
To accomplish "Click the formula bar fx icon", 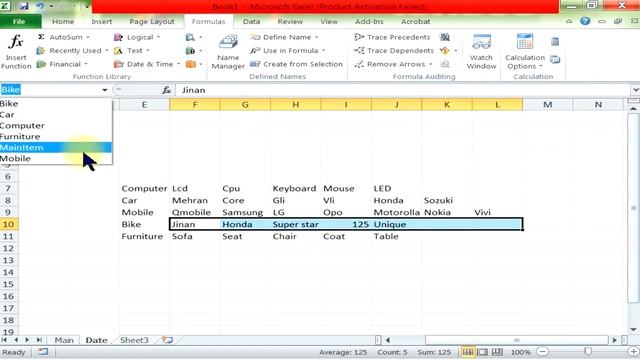I will point(166,90).
